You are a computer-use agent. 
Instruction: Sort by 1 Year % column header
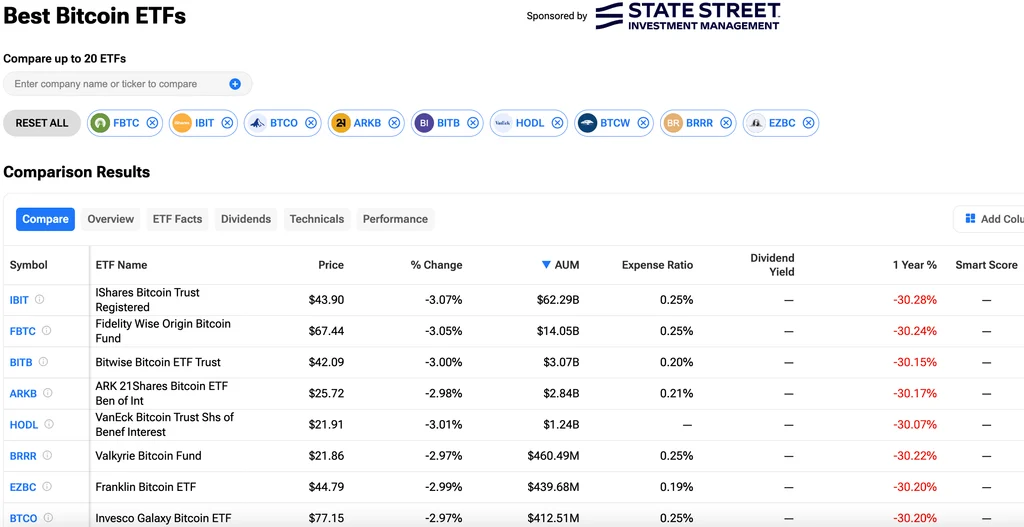tap(915, 264)
